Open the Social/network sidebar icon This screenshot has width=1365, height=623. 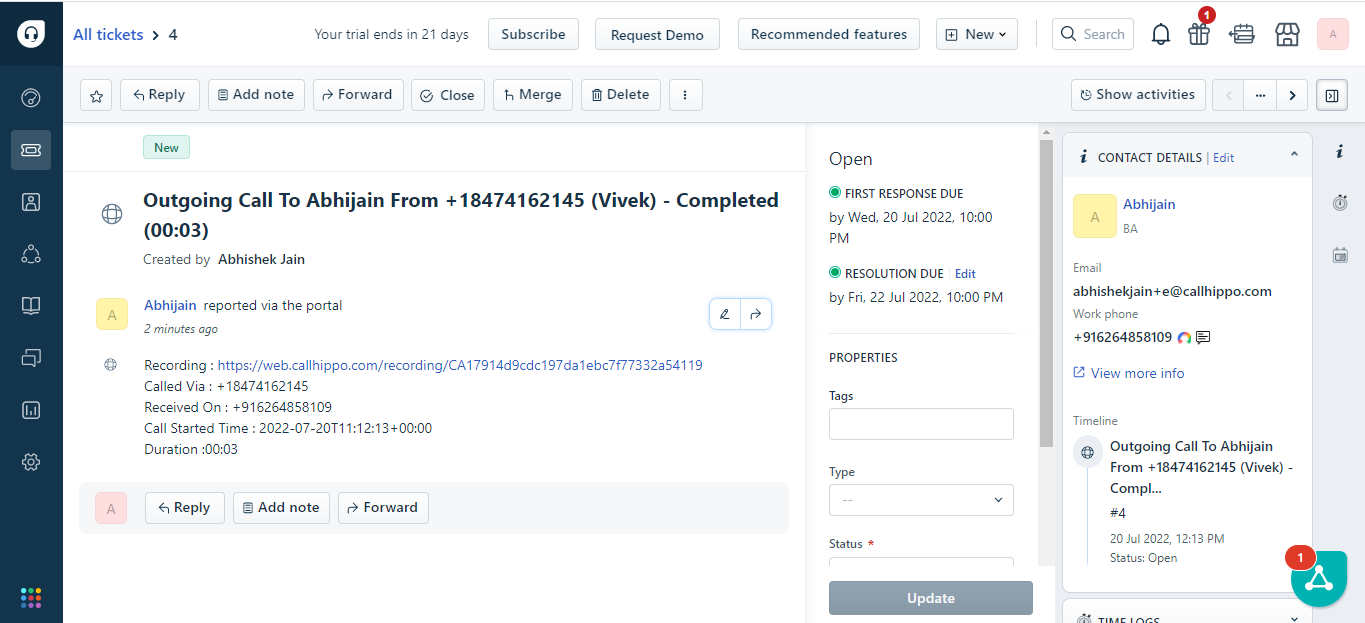[x=31, y=254]
